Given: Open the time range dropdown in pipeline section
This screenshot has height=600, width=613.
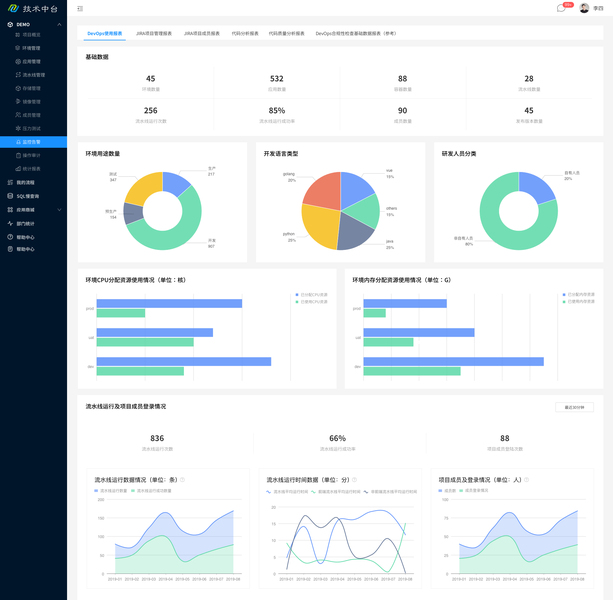Looking at the screenshot, I should tap(574, 407).
